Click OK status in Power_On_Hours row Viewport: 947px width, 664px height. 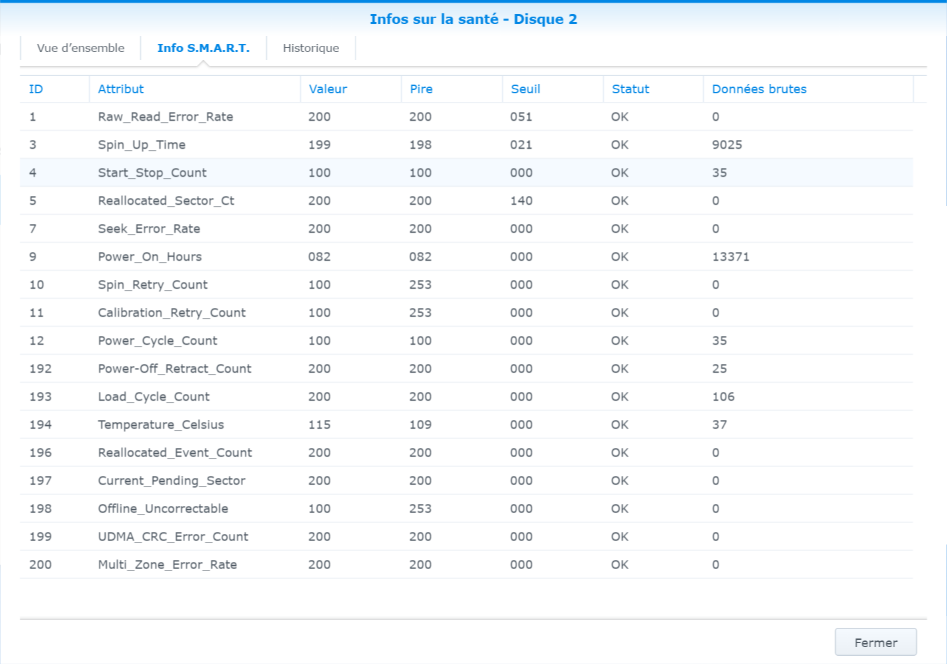click(x=619, y=257)
